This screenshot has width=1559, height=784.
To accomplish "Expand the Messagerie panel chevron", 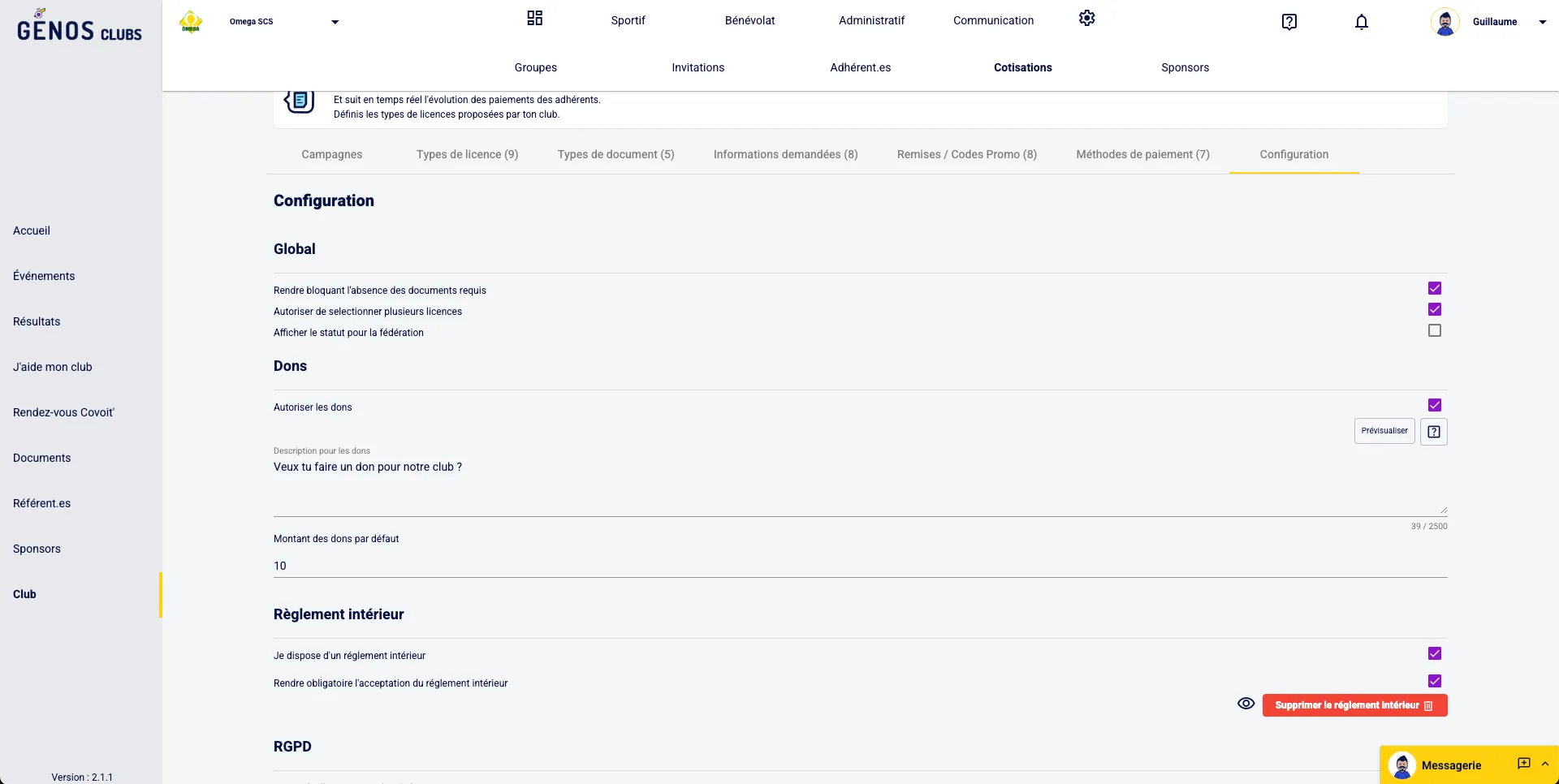I will 1544,764.
